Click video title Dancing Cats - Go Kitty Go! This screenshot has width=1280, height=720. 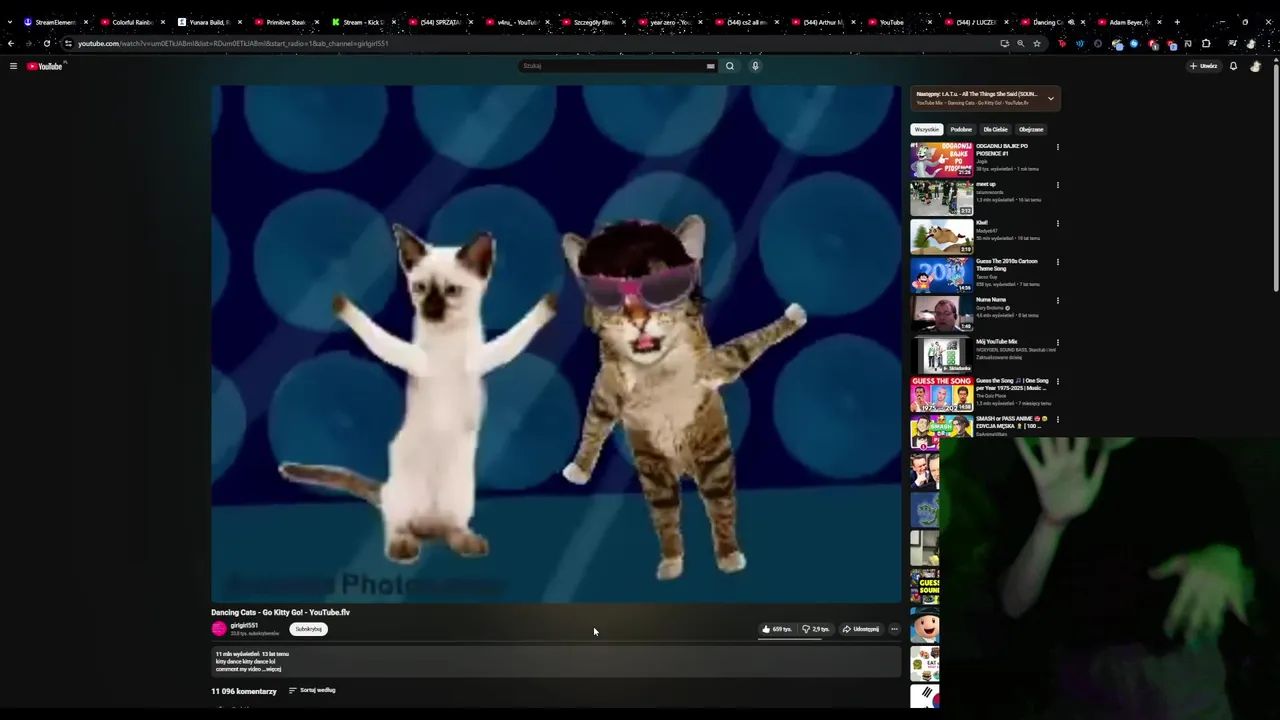tap(280, 612)
